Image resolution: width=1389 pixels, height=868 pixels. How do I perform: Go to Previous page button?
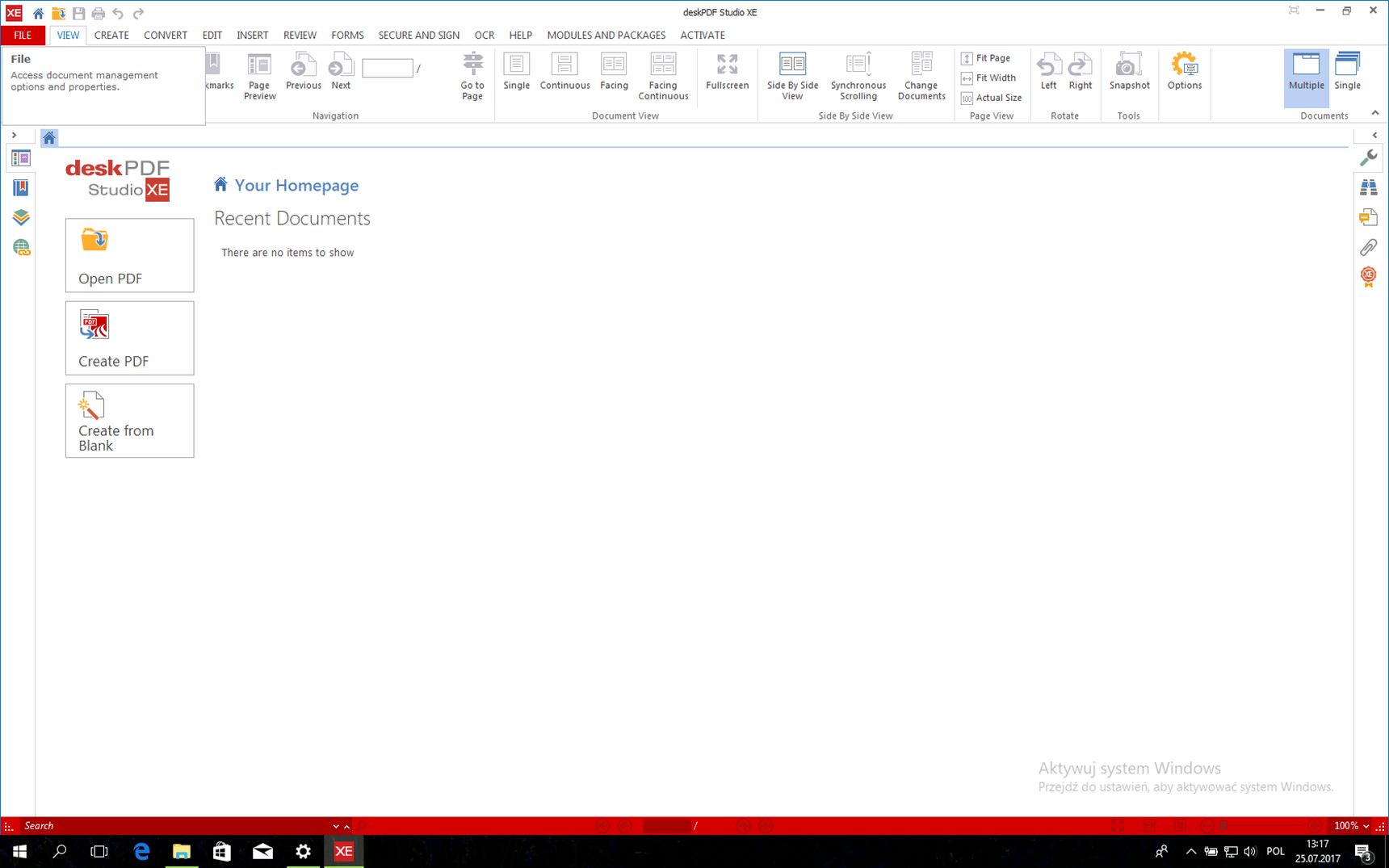click(304, 71)
